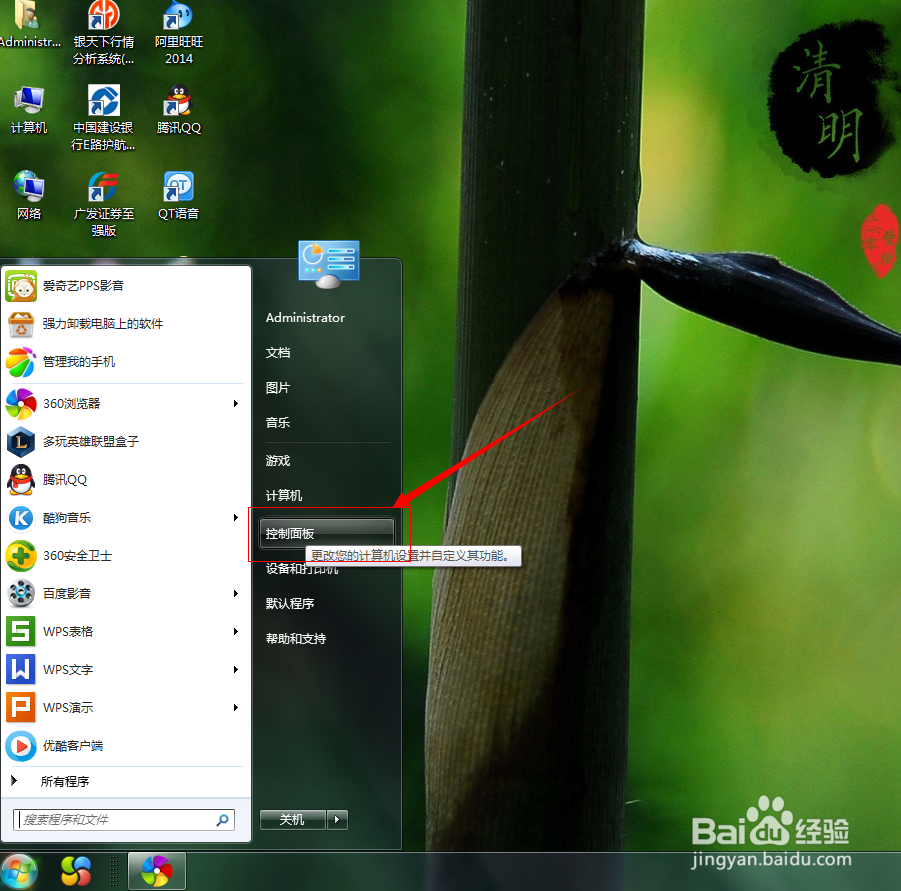
Task: Expand 360浏览器 jump list arrow
Action: coord(236,403)
